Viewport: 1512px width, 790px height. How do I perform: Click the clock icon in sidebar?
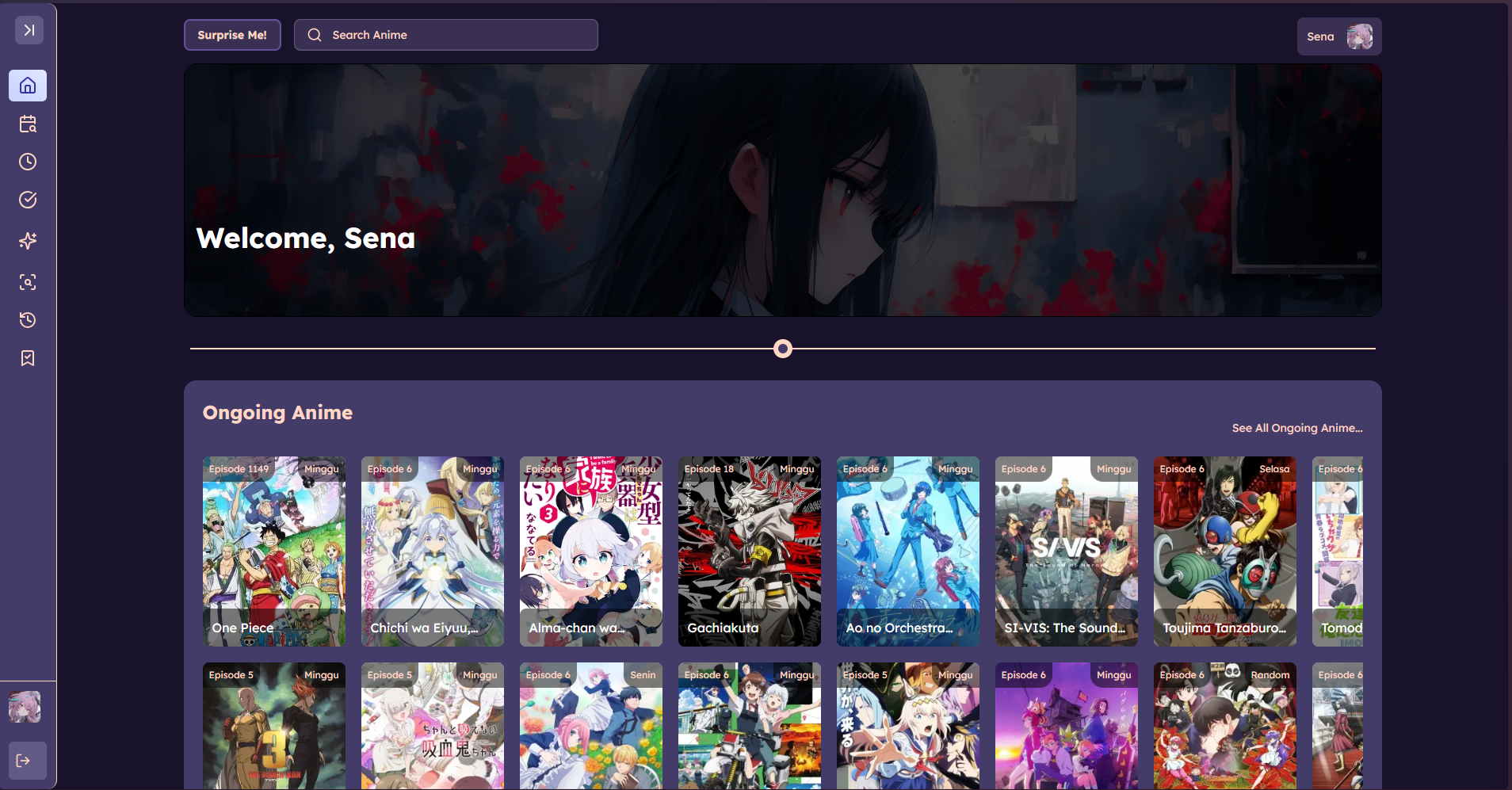click(x=28, y=162)
